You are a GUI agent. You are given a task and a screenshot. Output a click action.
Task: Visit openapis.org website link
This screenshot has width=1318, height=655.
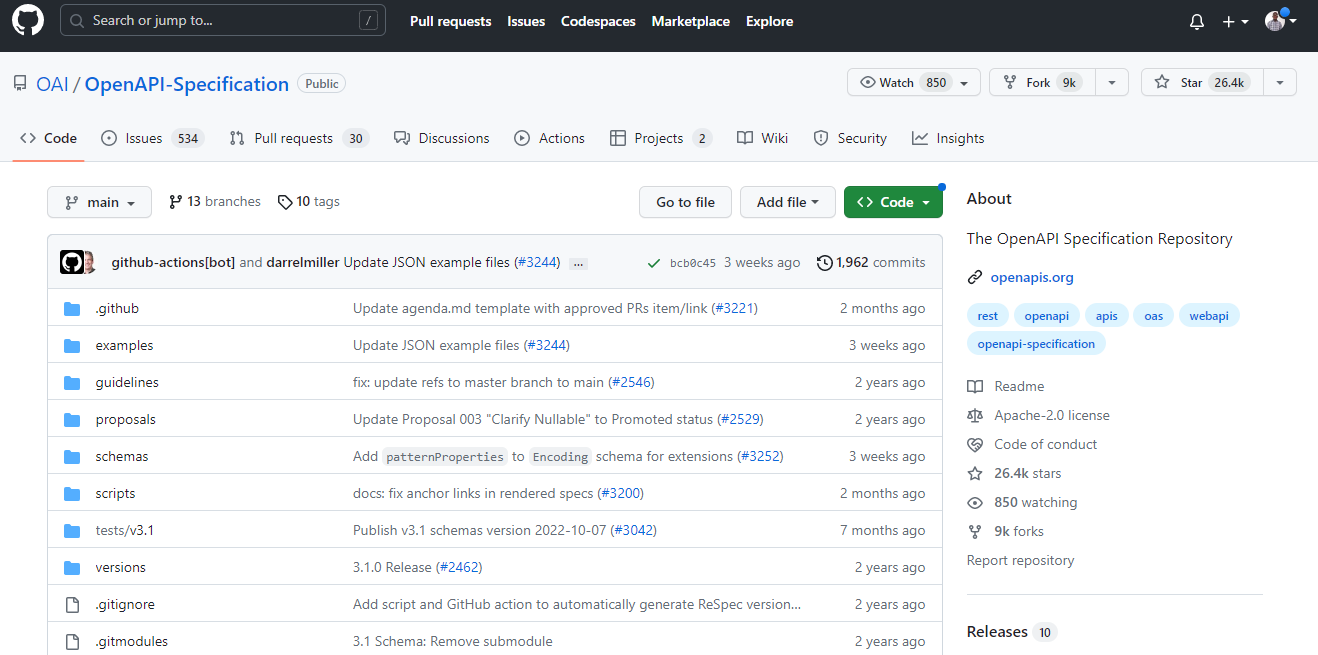[1032, 277]
